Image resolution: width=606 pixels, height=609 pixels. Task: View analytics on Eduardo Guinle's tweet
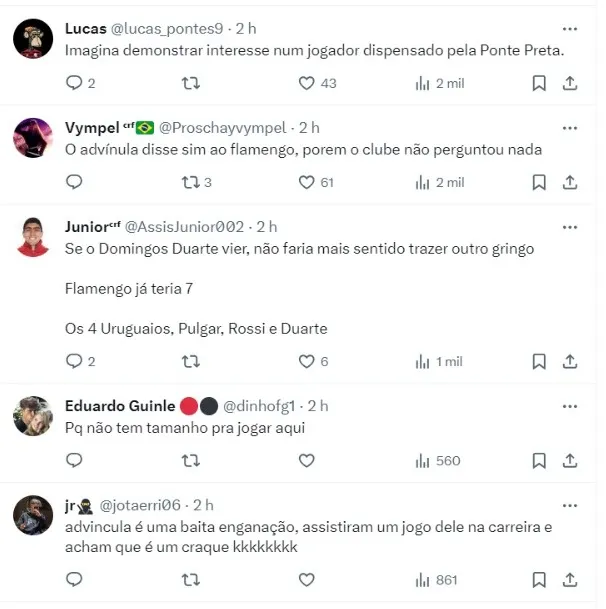pos(438,461)
